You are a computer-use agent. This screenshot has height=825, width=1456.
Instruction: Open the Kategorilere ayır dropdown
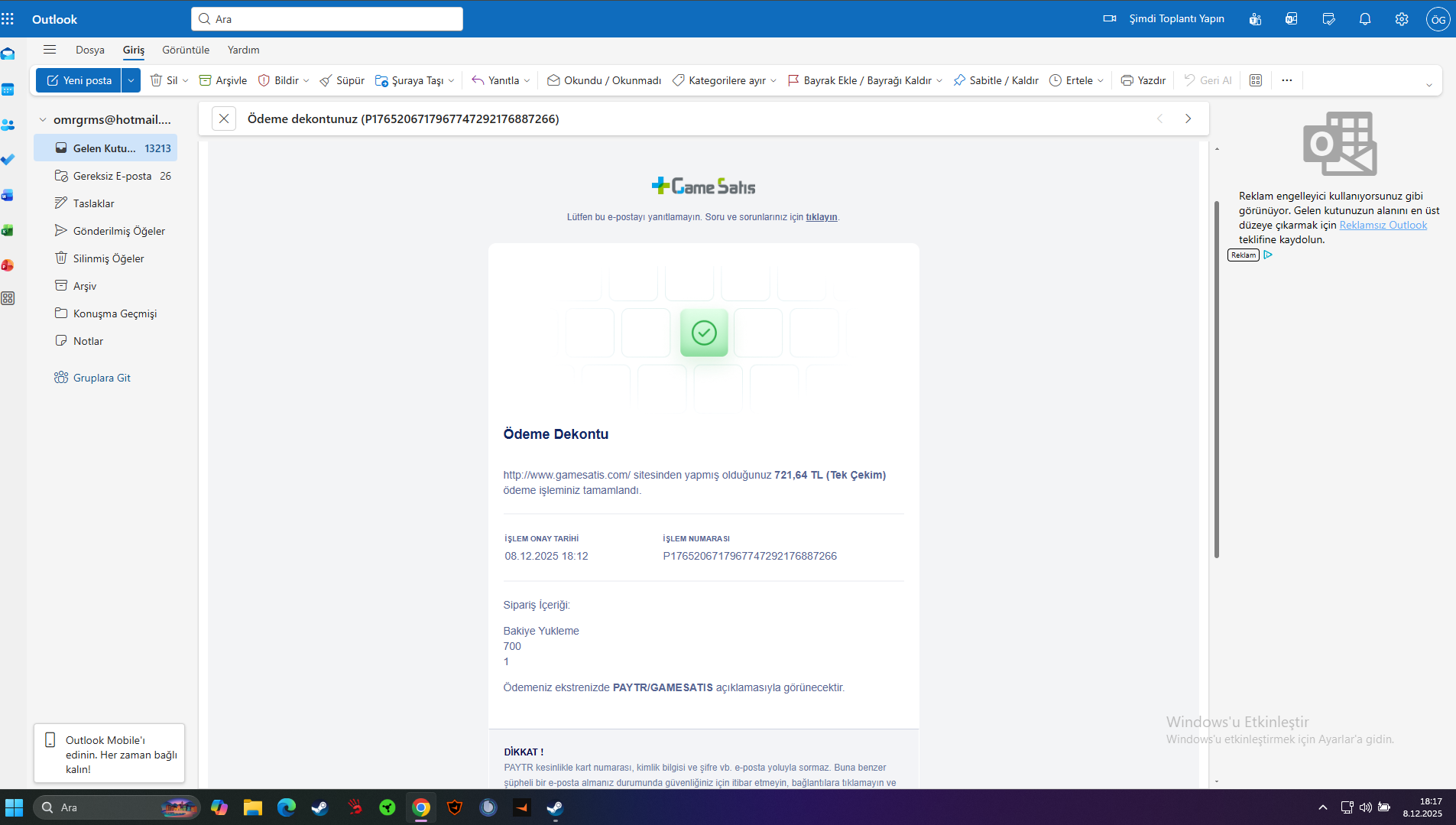pyautogui.click(x=724, y=80)
